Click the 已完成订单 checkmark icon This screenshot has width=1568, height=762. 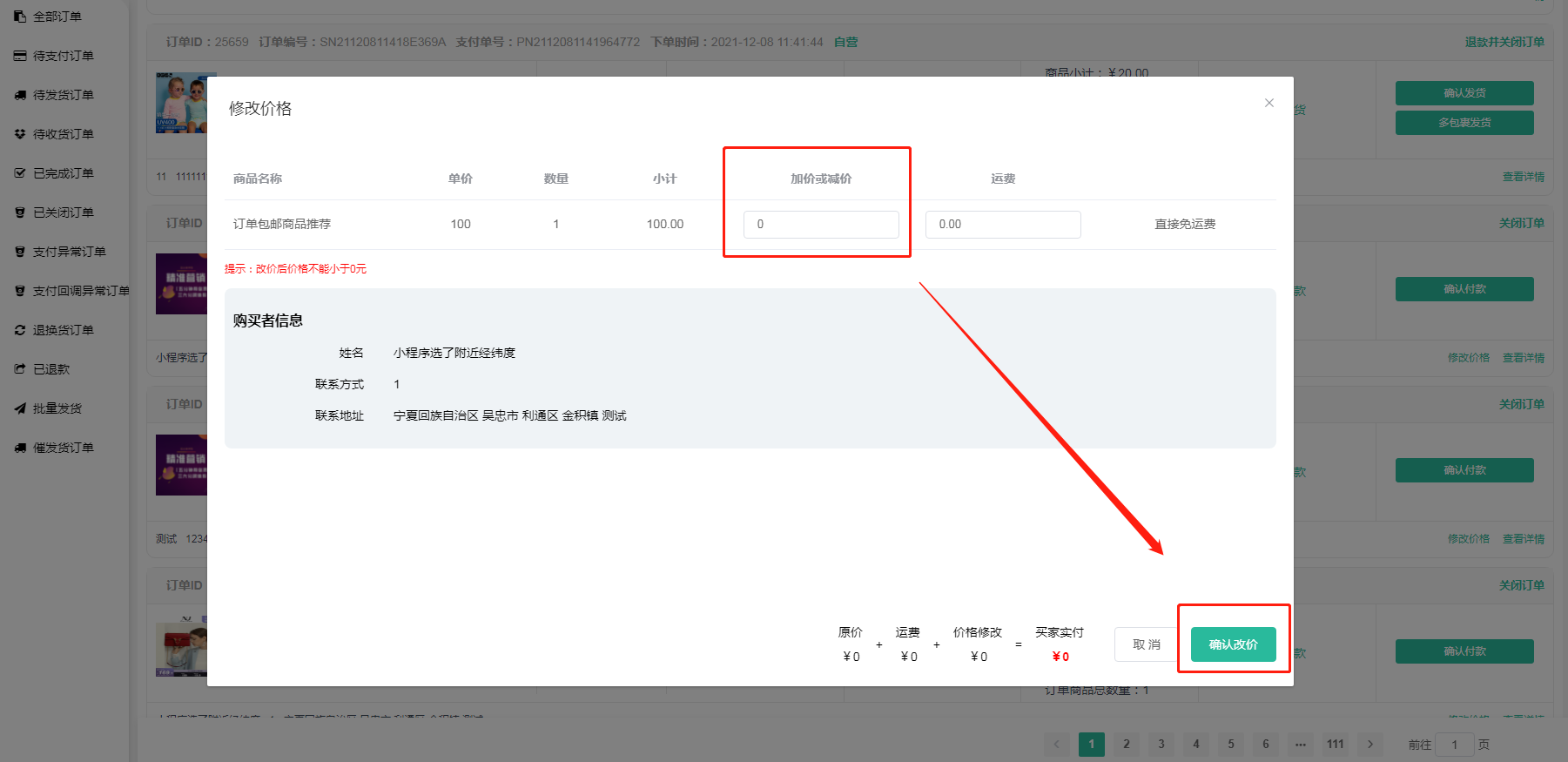[x=20, y=173]
